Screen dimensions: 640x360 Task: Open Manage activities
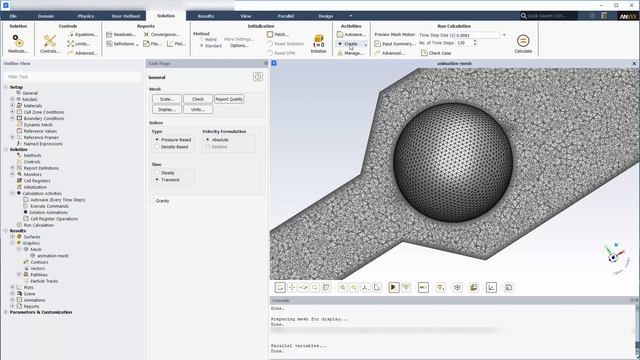click(x=350, y=53)
